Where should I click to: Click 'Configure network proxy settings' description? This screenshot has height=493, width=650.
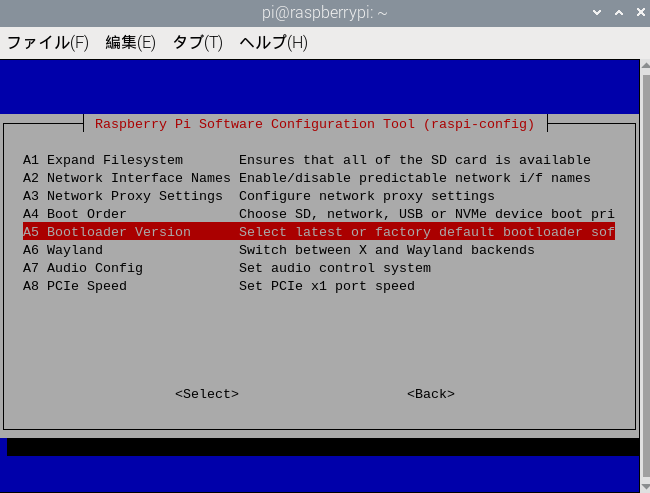[x=367, y=196]
